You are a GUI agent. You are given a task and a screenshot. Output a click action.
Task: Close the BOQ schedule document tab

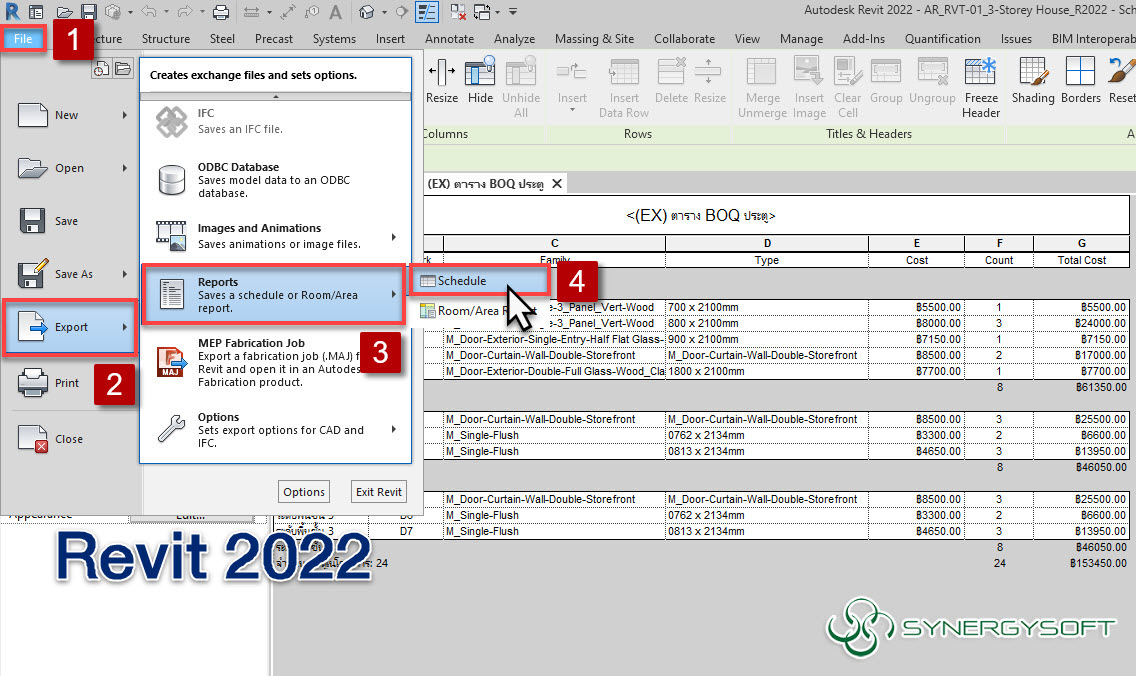[557, 183]
